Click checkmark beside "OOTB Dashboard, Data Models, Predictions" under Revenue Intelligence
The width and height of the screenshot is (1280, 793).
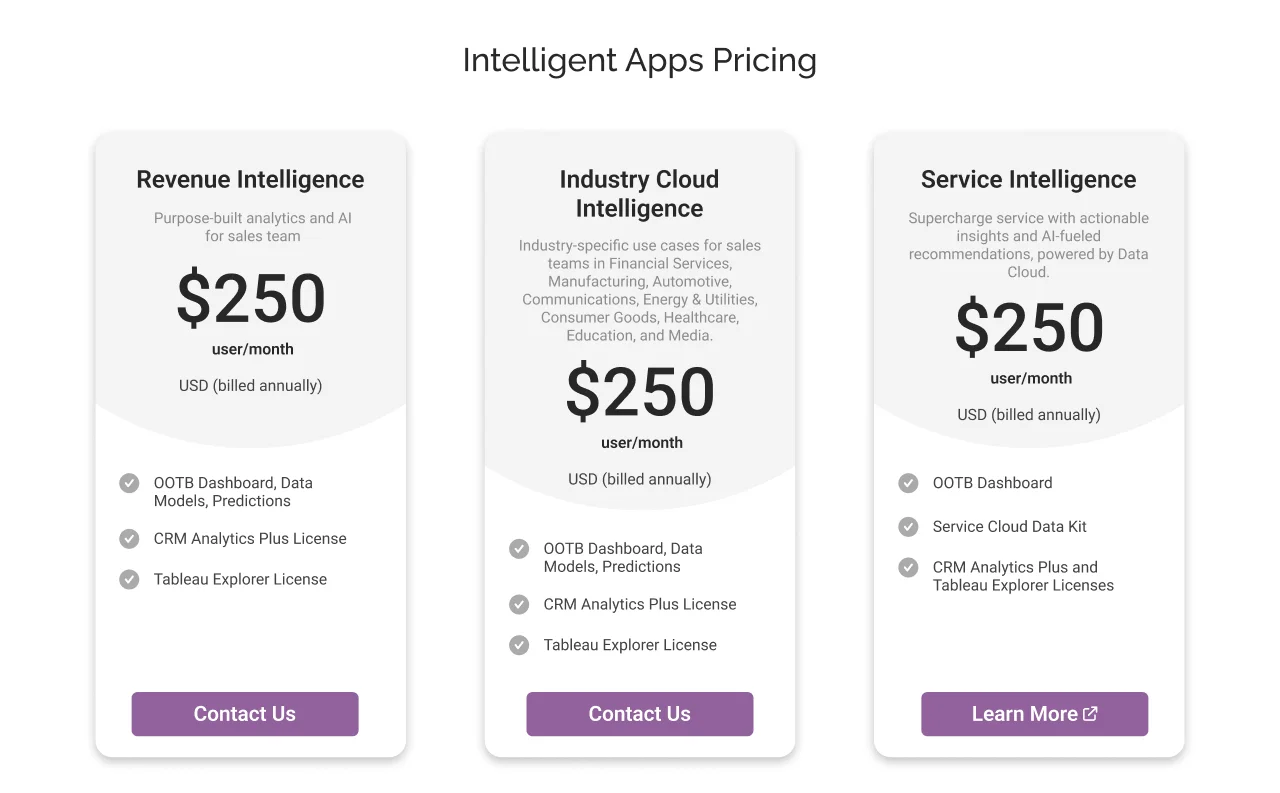click(x=129, y=483)
